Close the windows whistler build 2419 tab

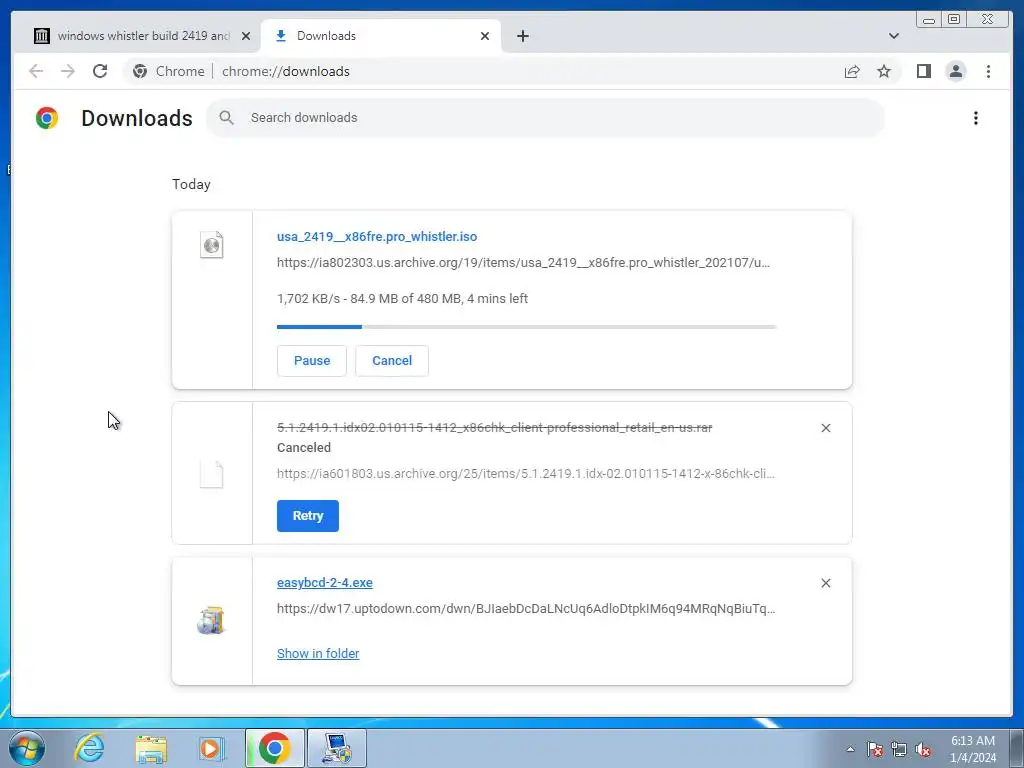246,36
